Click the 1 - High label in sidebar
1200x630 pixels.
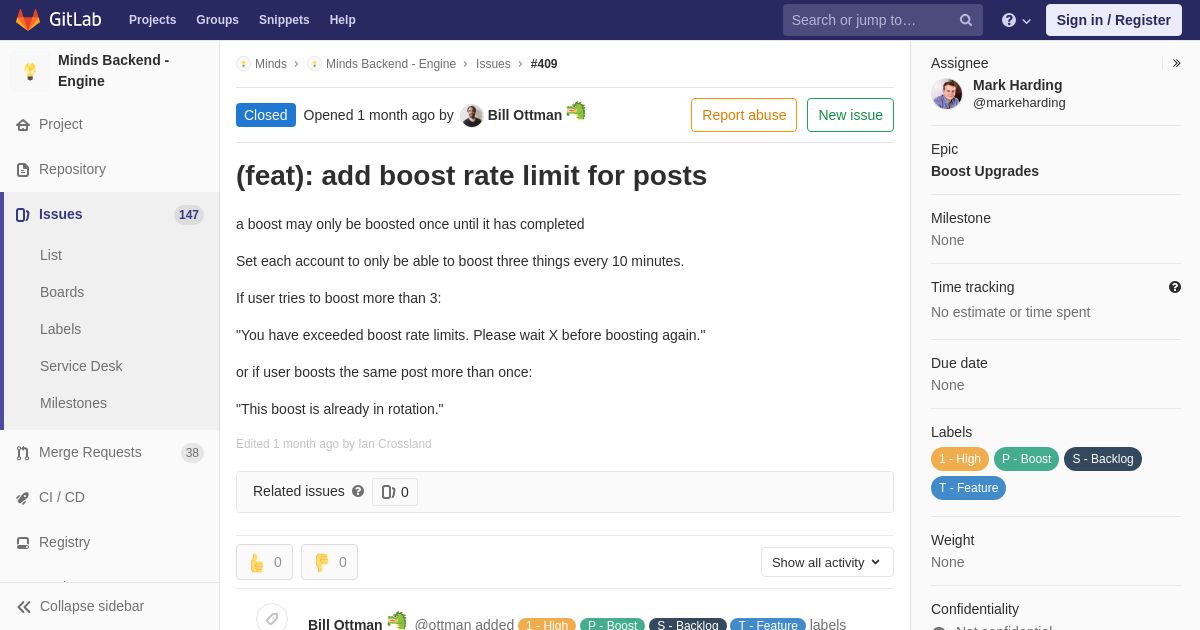pyautogui.click(x=960, y=459)
